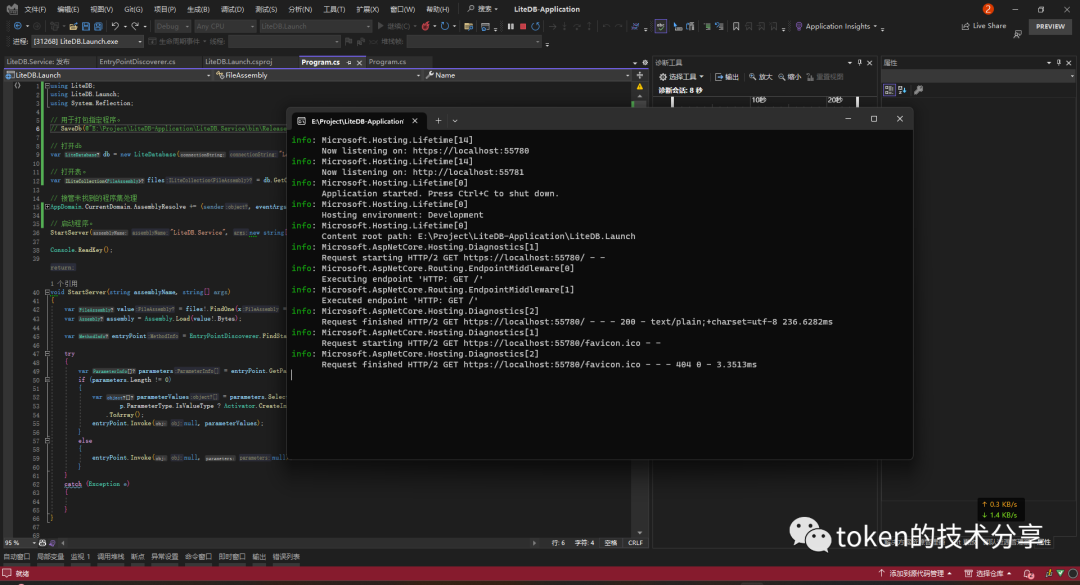This screenshot has height=585, width=1080.
Task: Navigate backward with the blue arrow icon
Action: click(x=17, y=26)
